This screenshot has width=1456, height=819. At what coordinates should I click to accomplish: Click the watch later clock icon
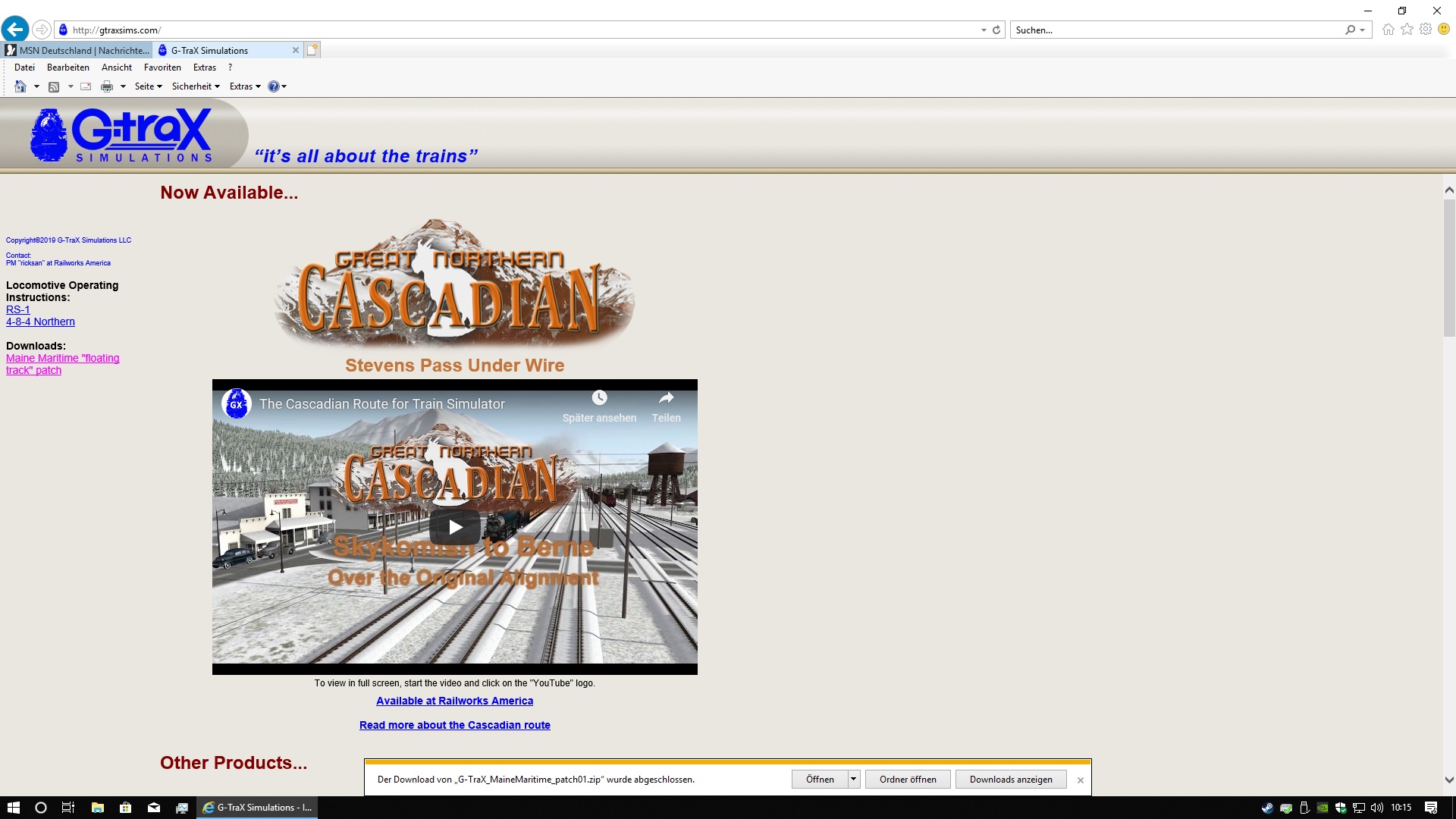click(x=599, y=398)
